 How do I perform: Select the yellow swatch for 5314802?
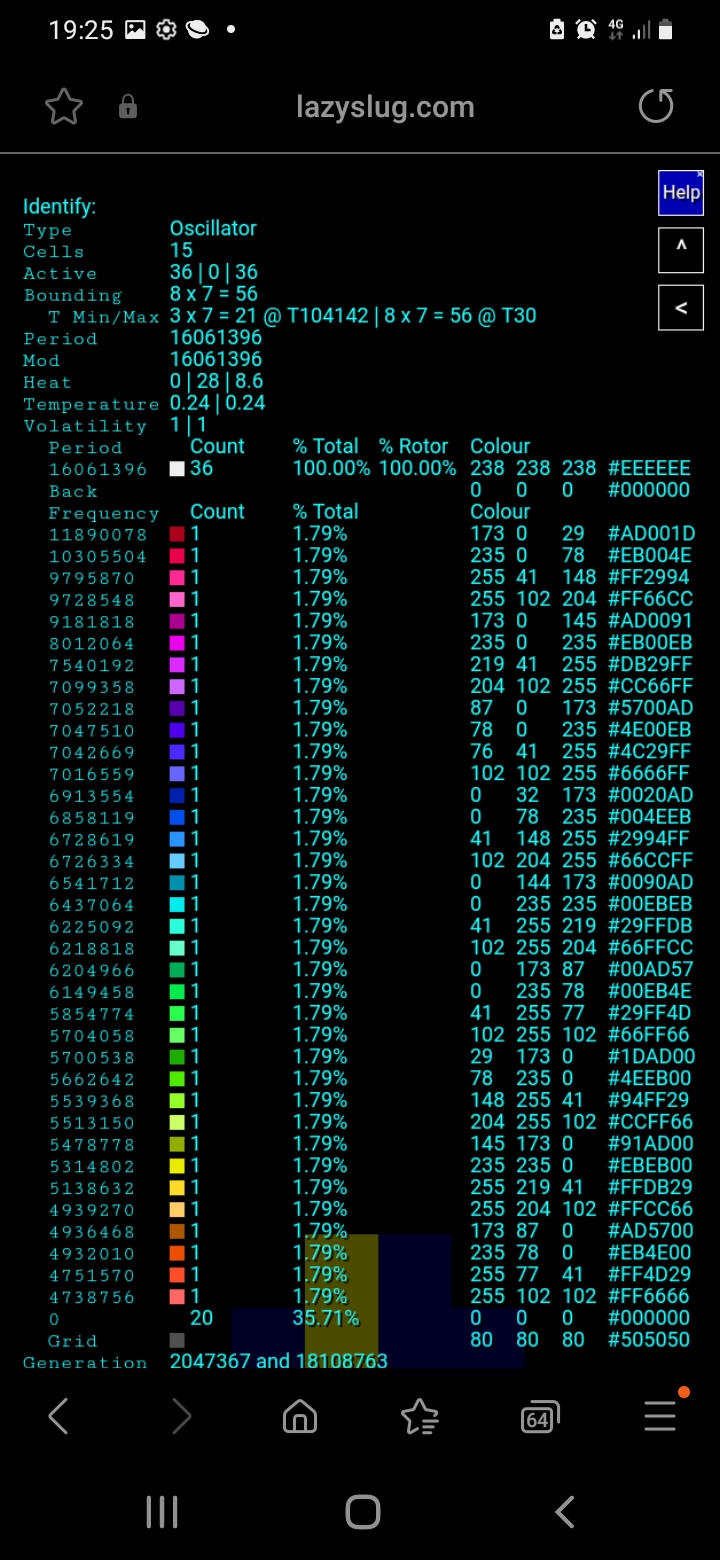click(x=177, y=1165)
